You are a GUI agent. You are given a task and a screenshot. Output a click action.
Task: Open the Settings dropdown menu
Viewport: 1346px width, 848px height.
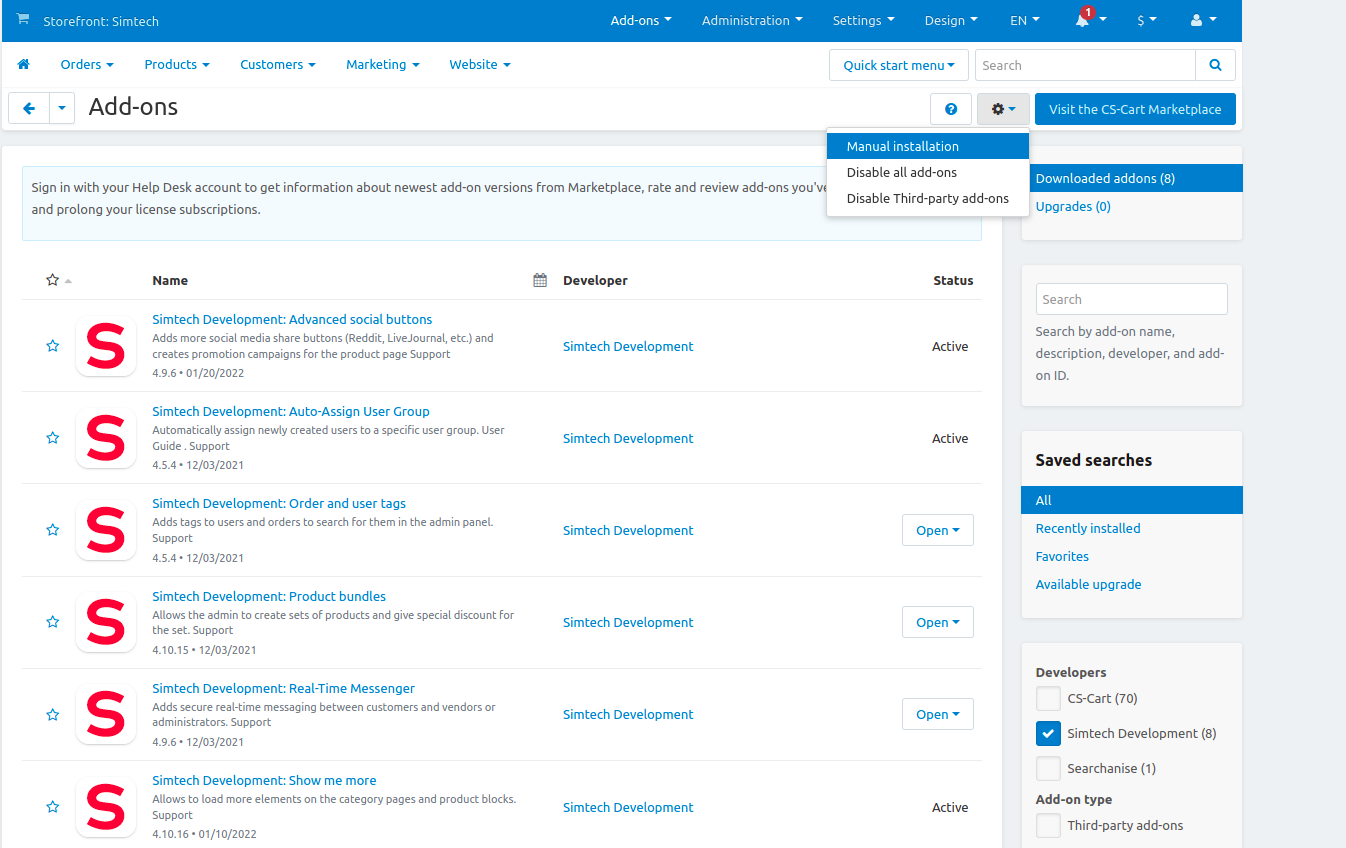863,20
